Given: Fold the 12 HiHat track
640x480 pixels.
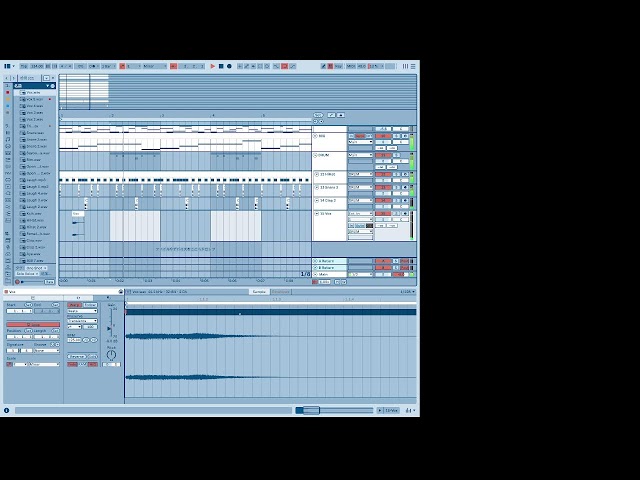Looking at the screenshot, I should (316, 174).
